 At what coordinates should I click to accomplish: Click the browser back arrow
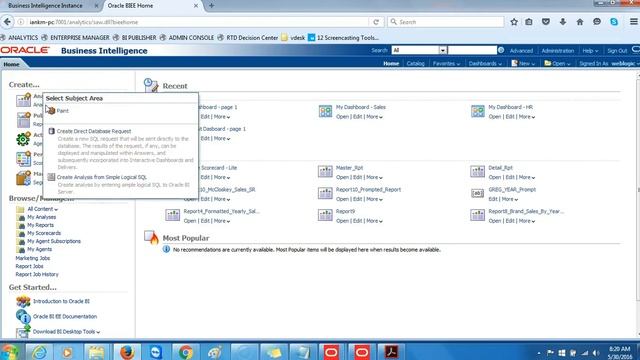7,22
